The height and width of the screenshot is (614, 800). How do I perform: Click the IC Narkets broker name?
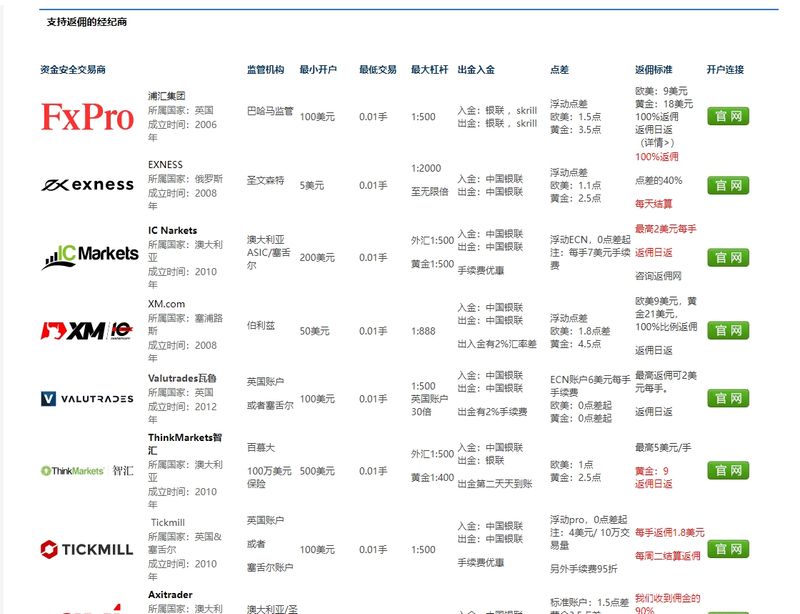[x=172, y=230]
